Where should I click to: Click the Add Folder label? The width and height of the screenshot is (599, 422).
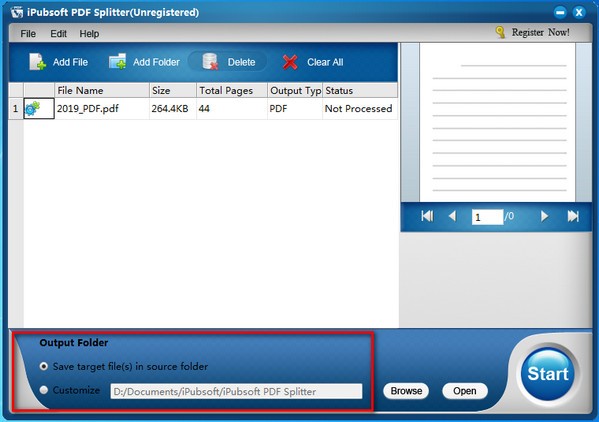(156, 62)
